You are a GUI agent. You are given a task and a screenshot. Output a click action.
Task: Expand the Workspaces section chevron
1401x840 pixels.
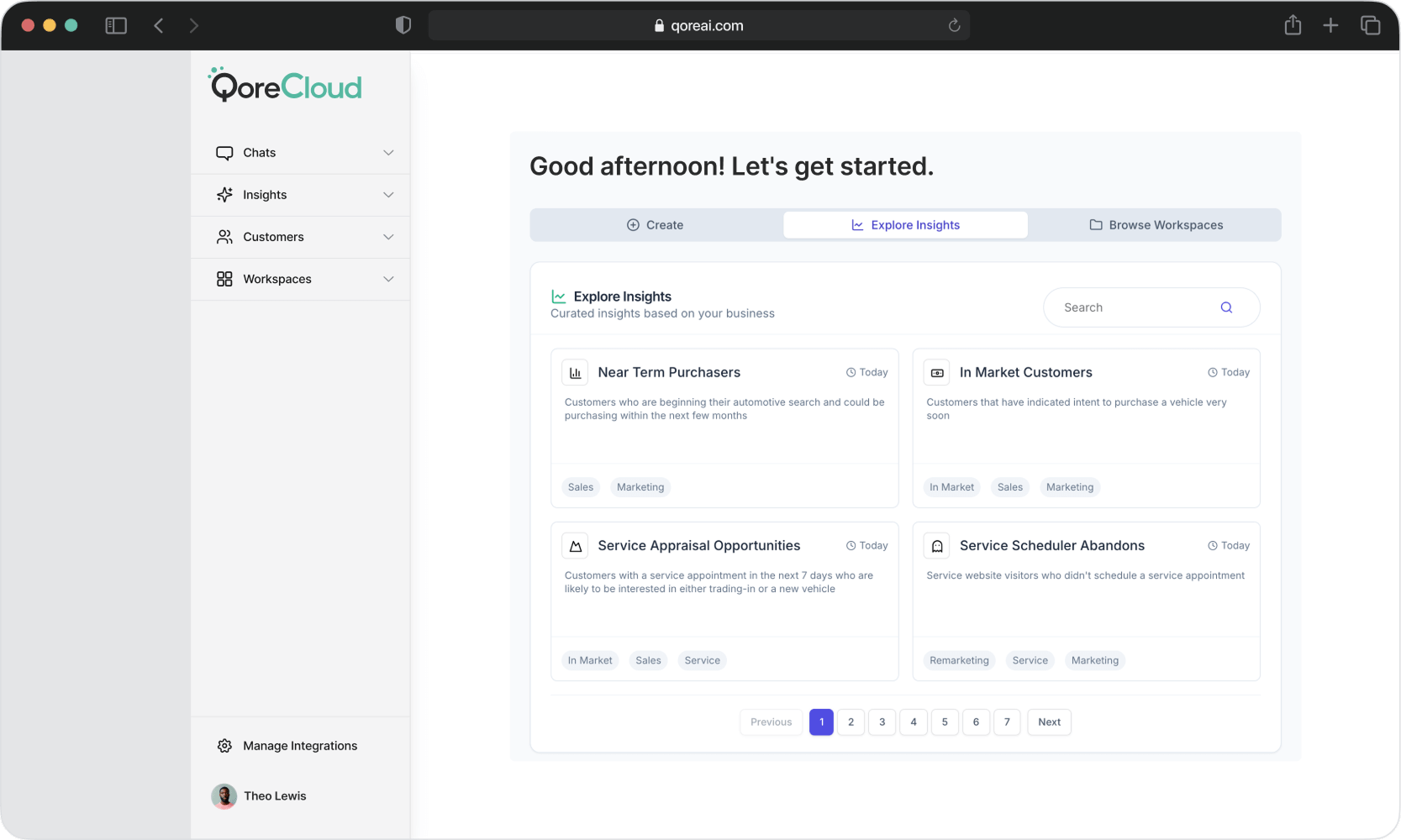pos(388,279)
